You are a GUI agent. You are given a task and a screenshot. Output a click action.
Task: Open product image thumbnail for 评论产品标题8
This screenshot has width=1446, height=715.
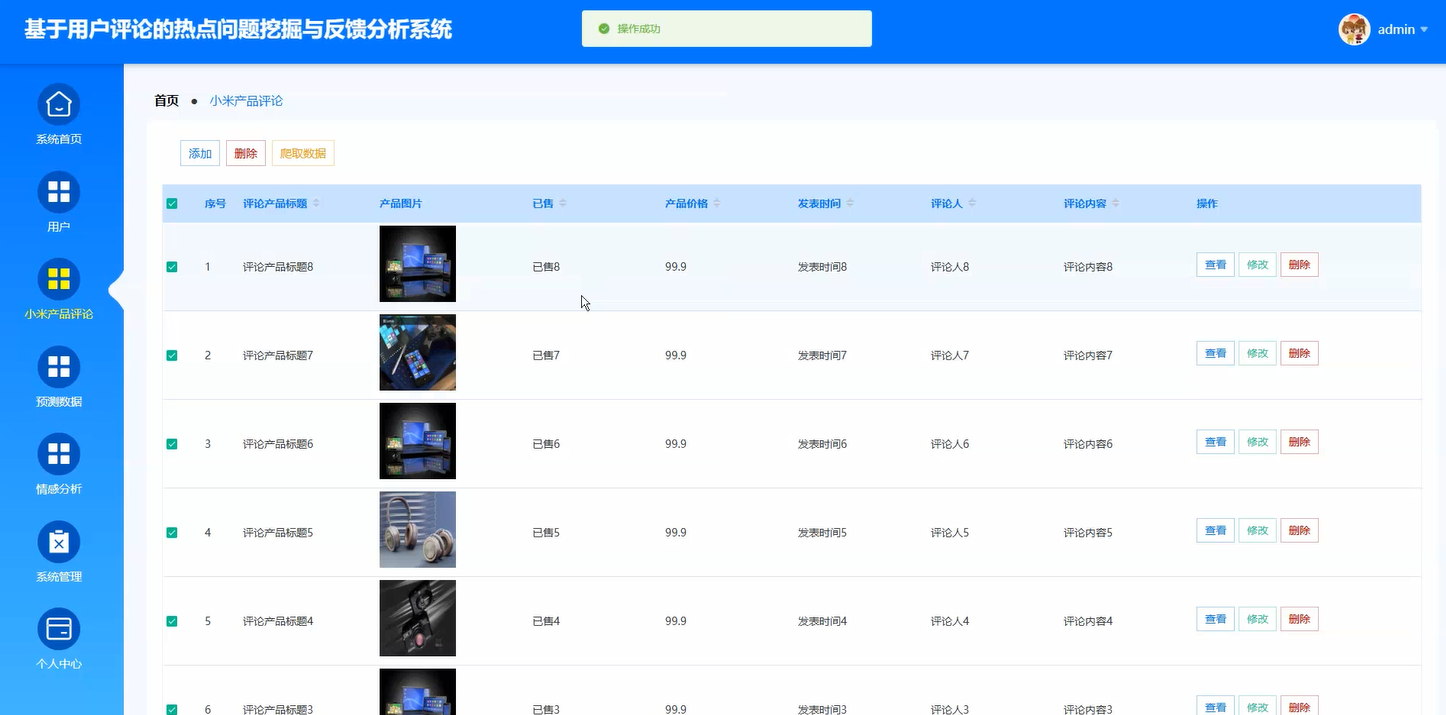pos(418,264)
